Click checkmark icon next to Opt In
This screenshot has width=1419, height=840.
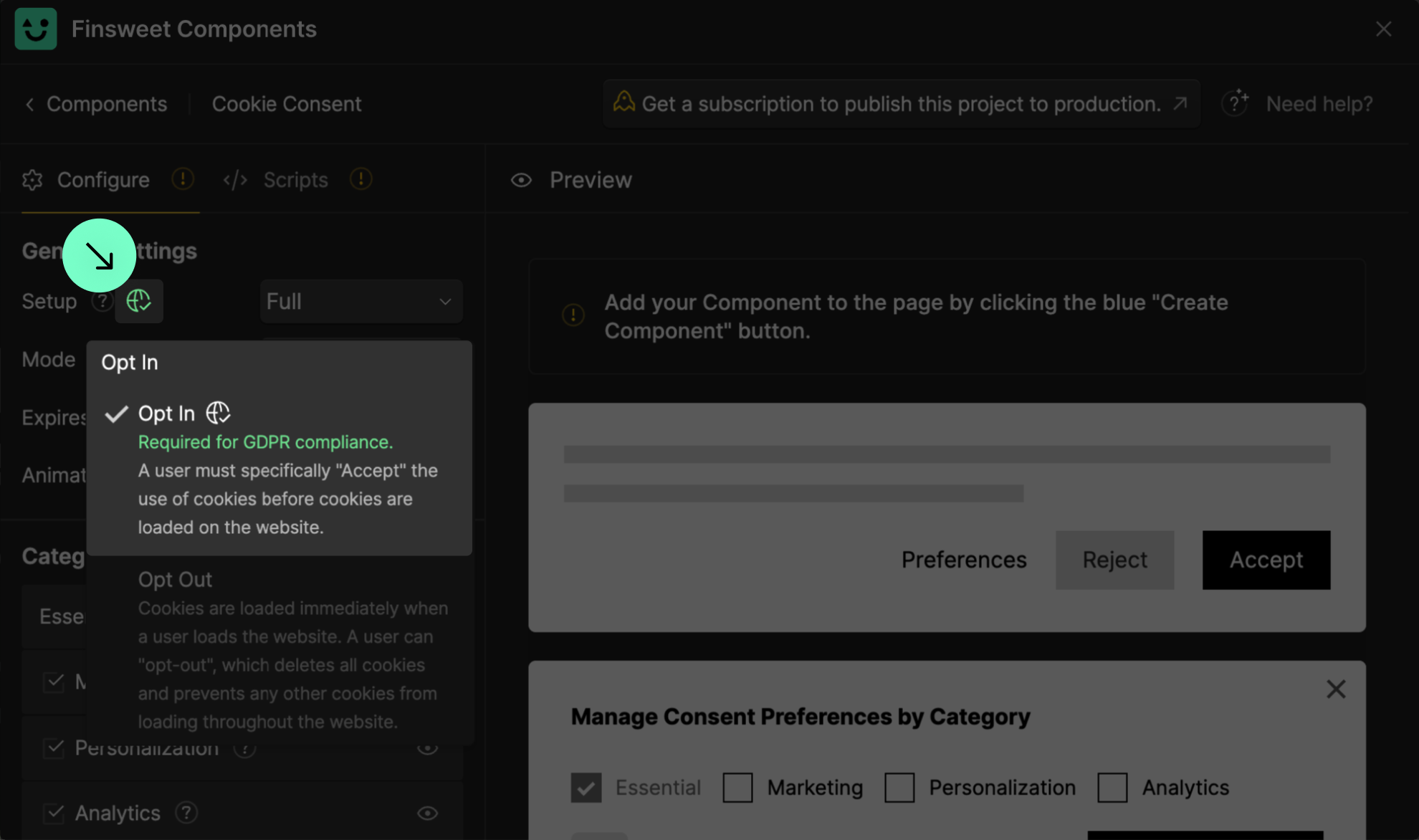click(116, 414)
